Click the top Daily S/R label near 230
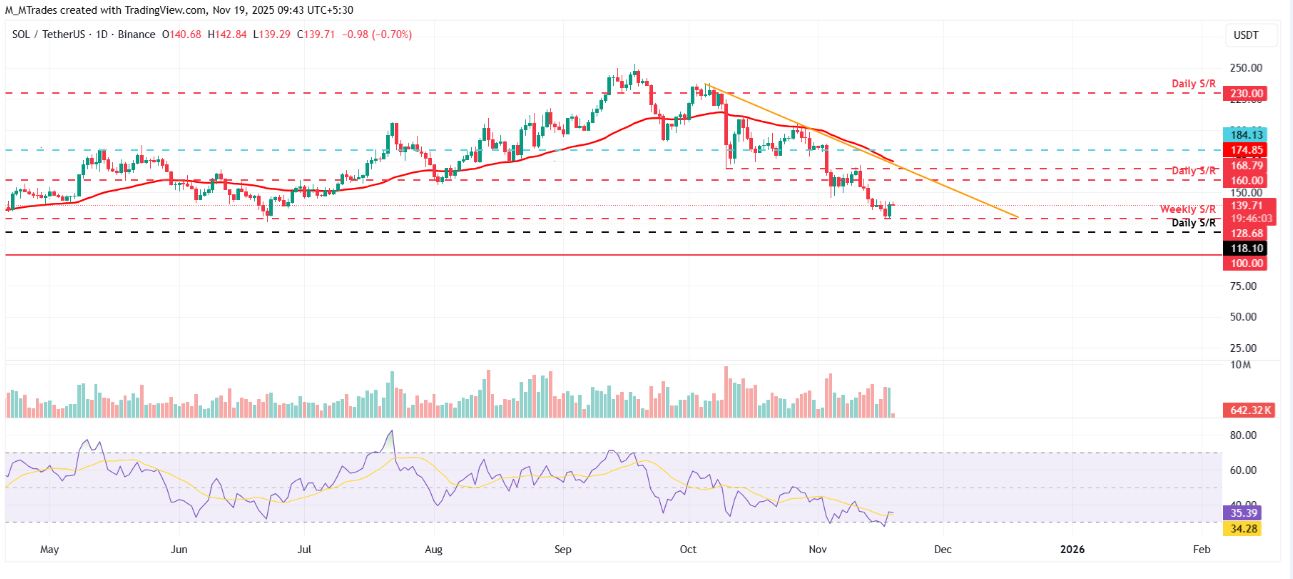This screenshot has height=579, width=1293. (1194, 83)
